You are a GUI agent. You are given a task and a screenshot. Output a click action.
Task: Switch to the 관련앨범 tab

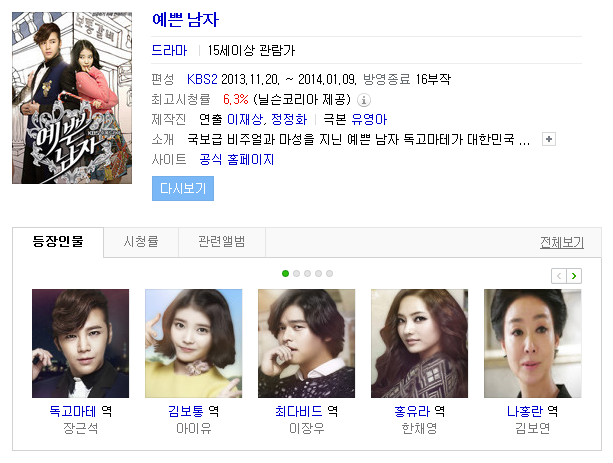(x=222, y=242)
